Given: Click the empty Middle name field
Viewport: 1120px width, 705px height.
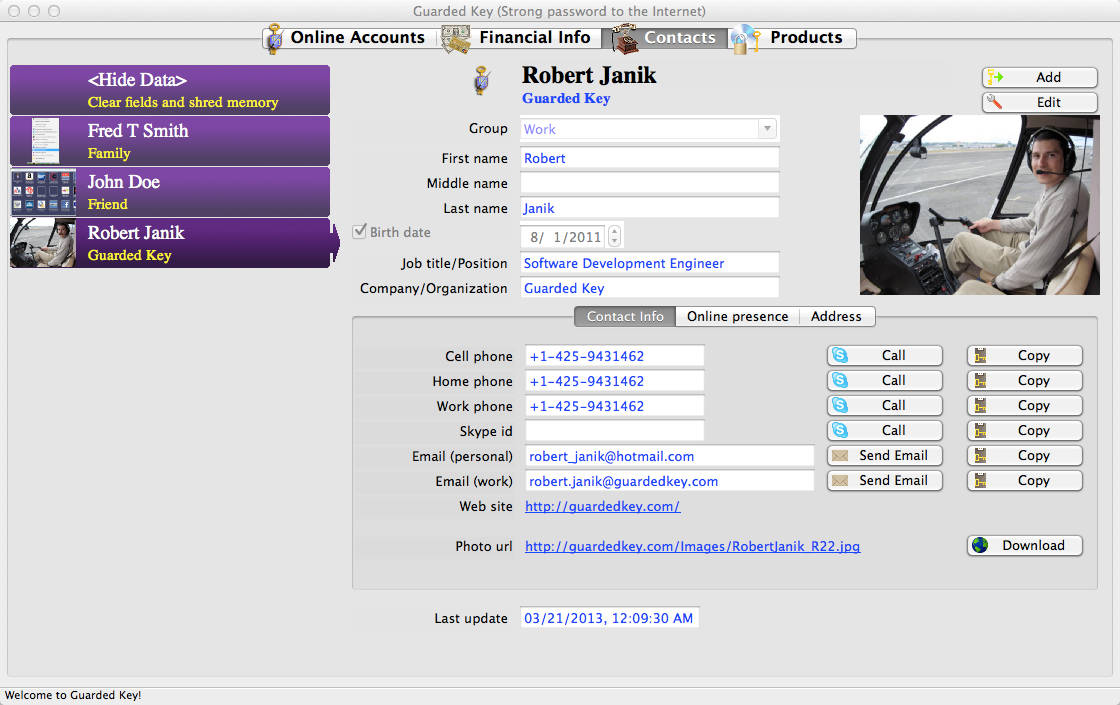Looking at the screenshot, I should (x=649, y=184).
